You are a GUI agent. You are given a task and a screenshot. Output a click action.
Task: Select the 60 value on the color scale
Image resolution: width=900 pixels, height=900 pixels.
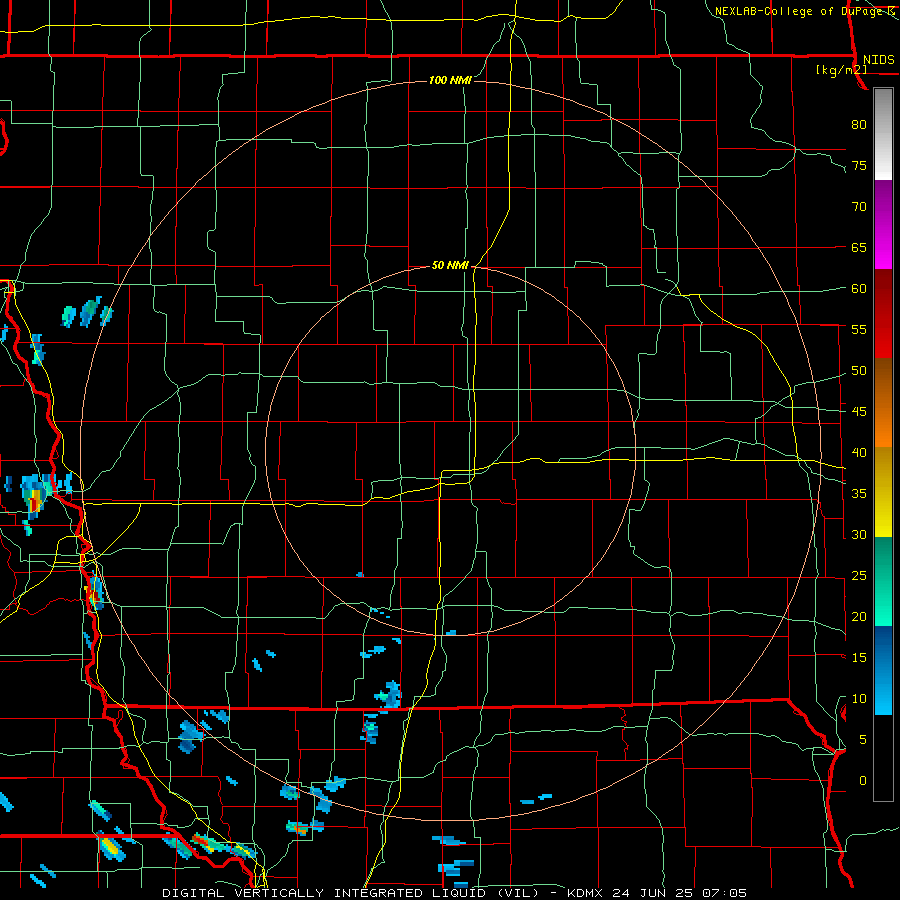click(x=859, y=289)
